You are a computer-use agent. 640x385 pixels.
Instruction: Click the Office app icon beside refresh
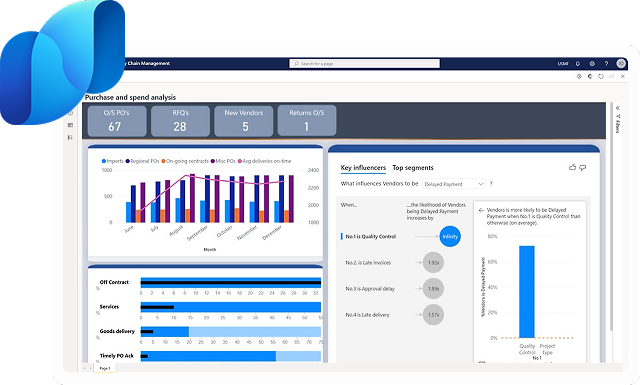pyautogui.click(x=590, y=76)
